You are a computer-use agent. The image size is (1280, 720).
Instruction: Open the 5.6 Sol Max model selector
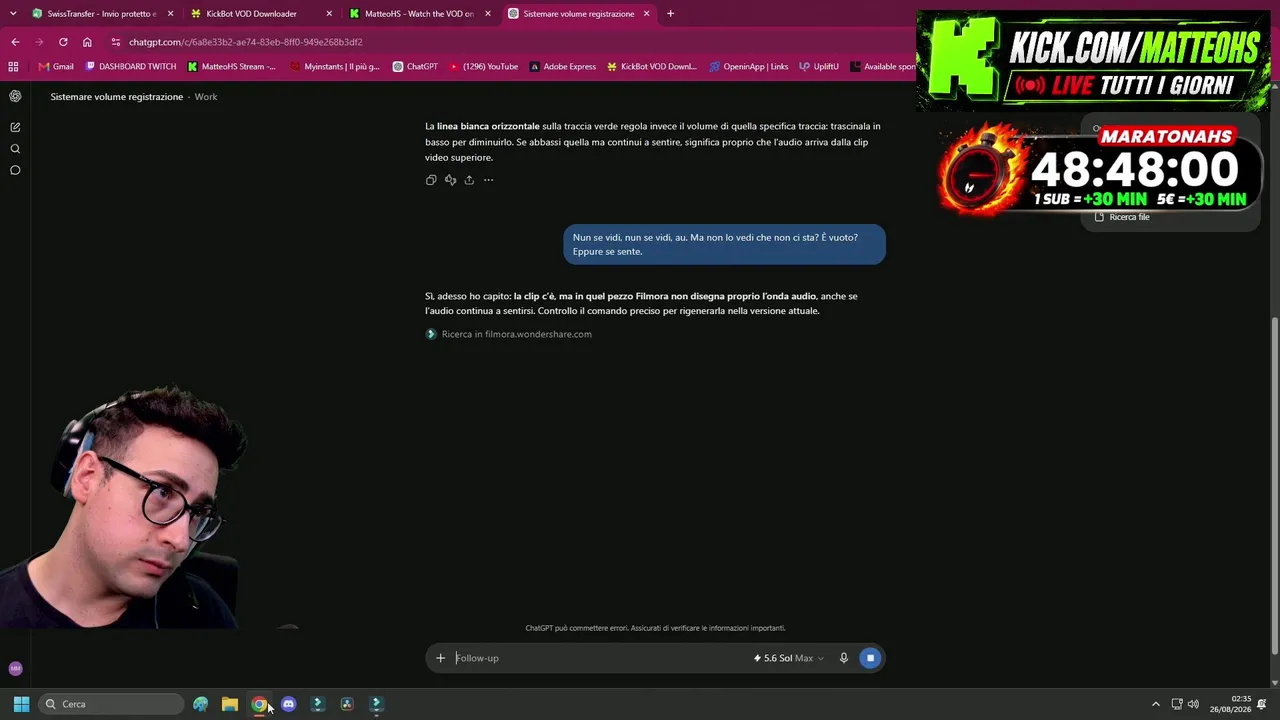tap(789, 658)
